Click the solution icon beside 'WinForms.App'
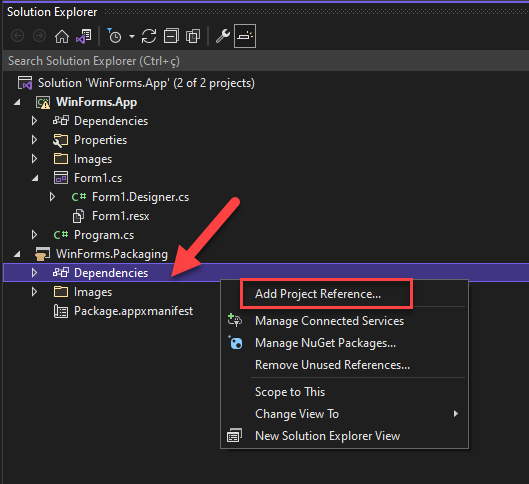Viewport: 529px width, 484px height. coord(25,83)
